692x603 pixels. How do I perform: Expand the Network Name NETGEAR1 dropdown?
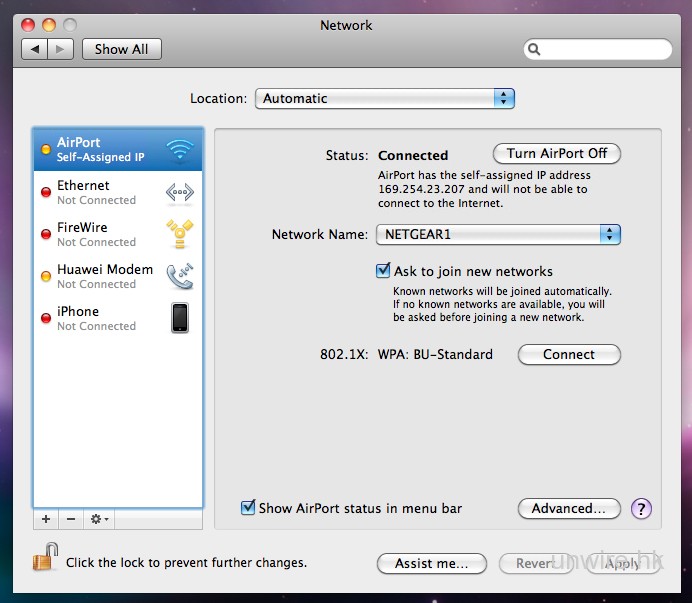tap(498, 235)
